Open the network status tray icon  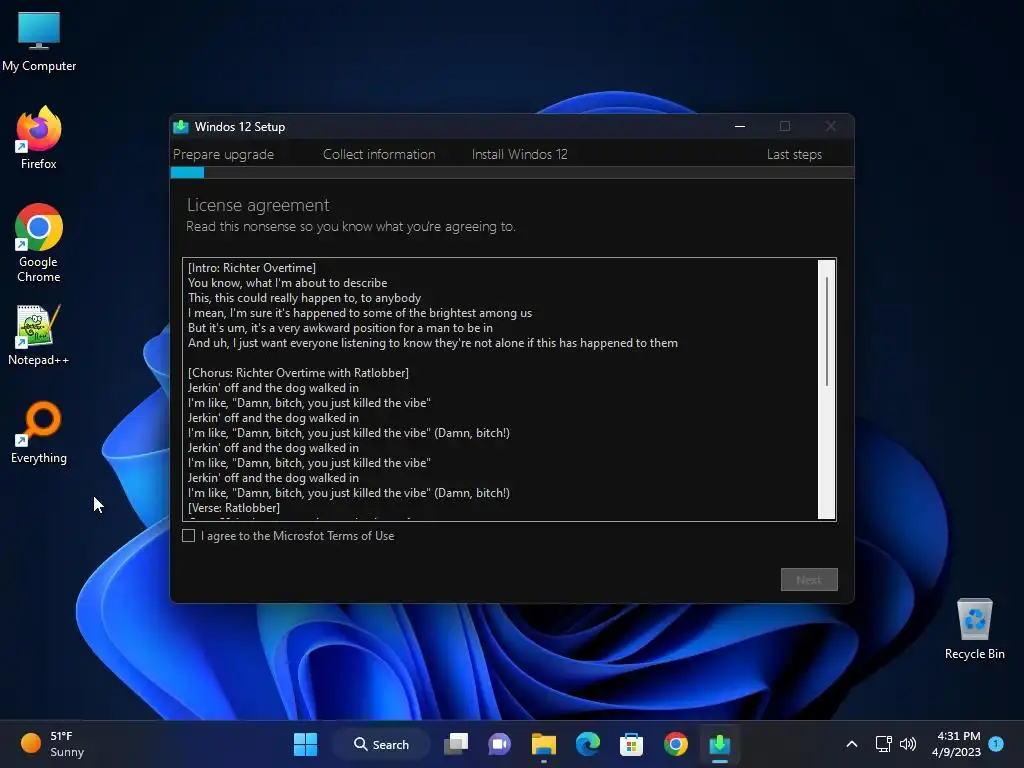coord(883,744)
